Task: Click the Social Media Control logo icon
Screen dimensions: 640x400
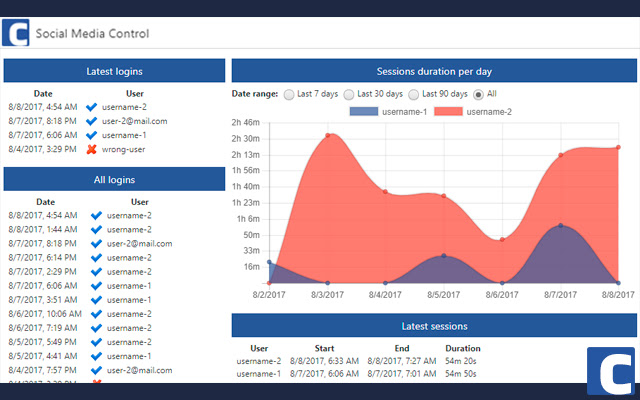Action: tap(16, 33)
